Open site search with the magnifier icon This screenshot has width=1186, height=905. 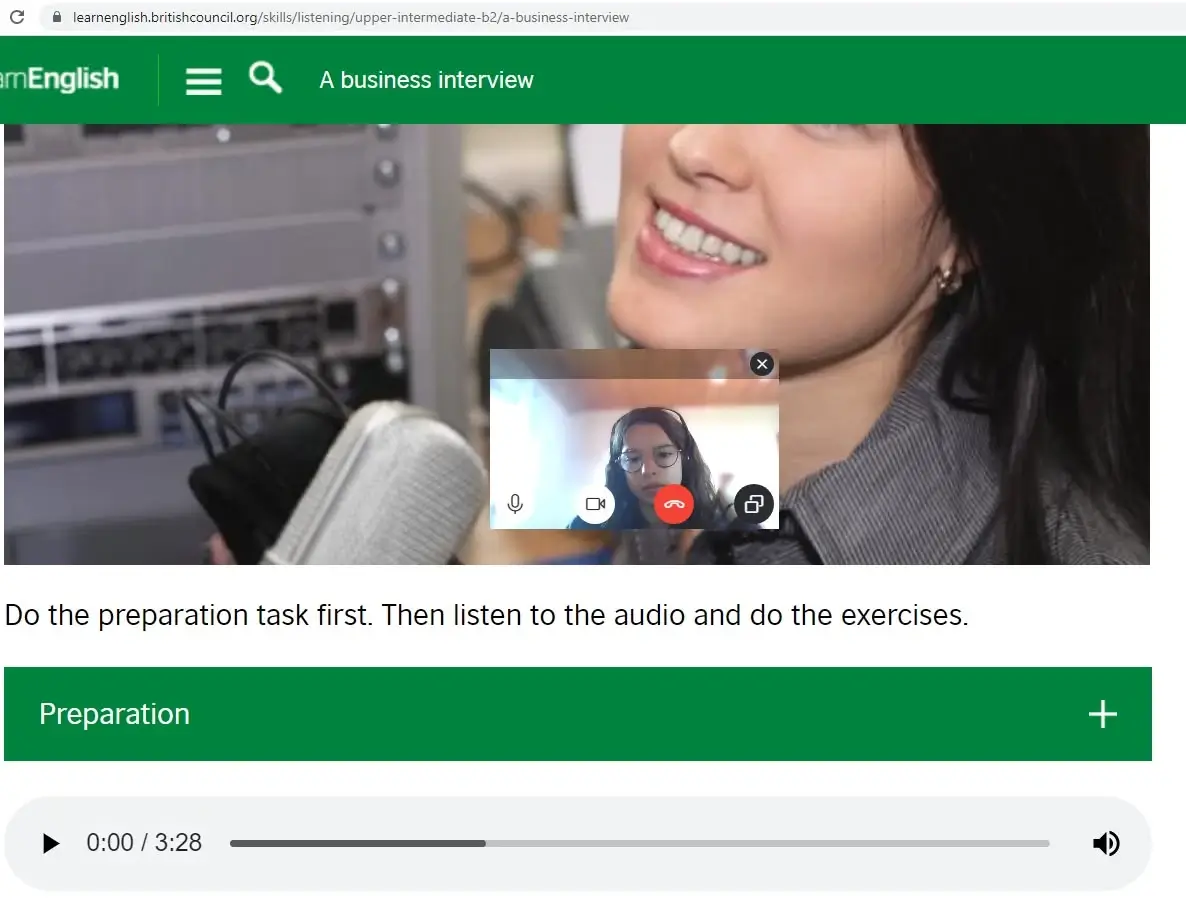265,77
